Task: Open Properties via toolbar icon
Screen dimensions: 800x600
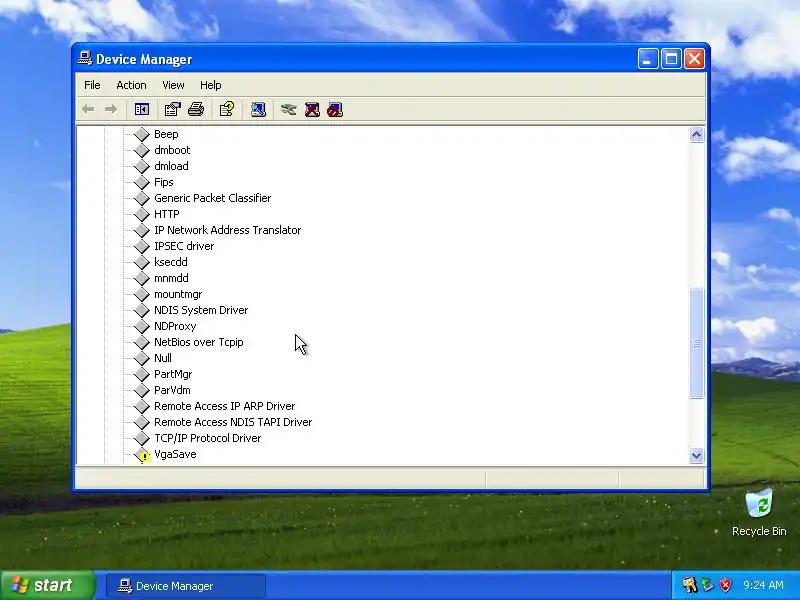Action: (x=173, y=109)
